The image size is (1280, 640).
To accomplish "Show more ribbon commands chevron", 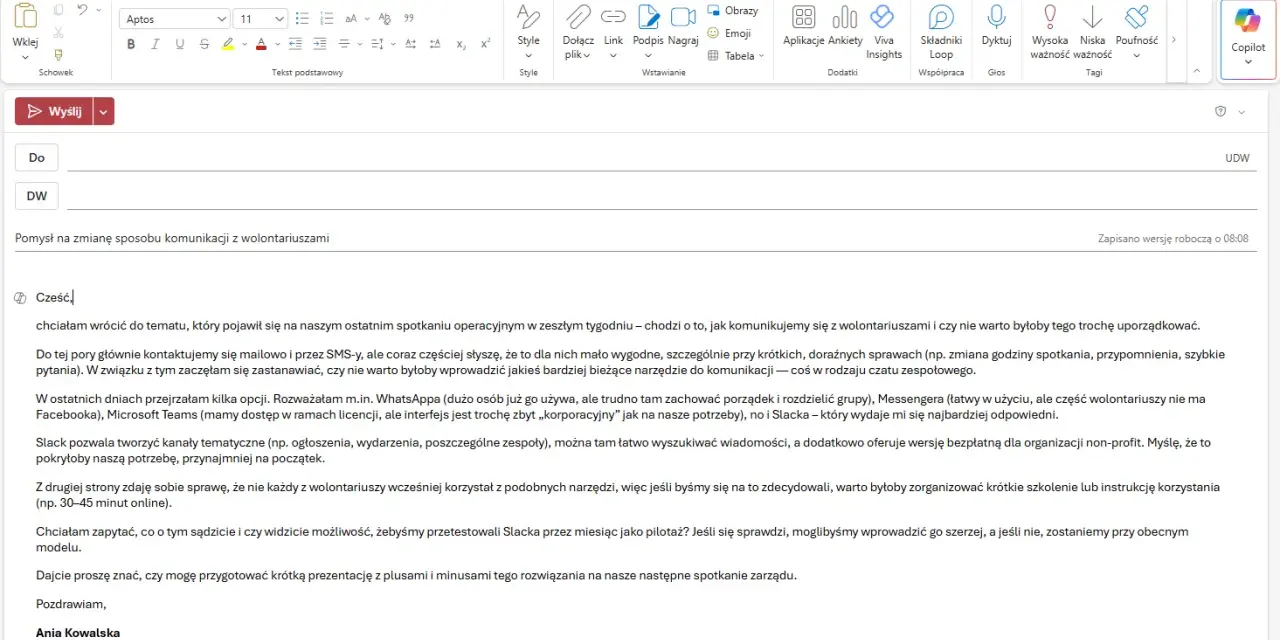I will click(x=1173, y=40).
